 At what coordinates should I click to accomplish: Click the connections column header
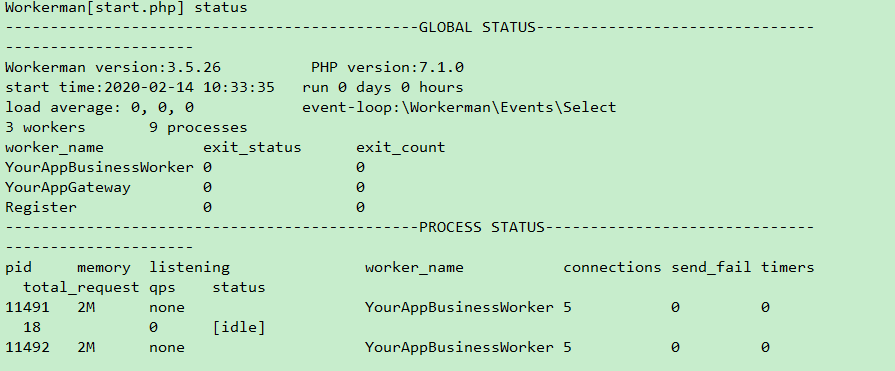612,267
